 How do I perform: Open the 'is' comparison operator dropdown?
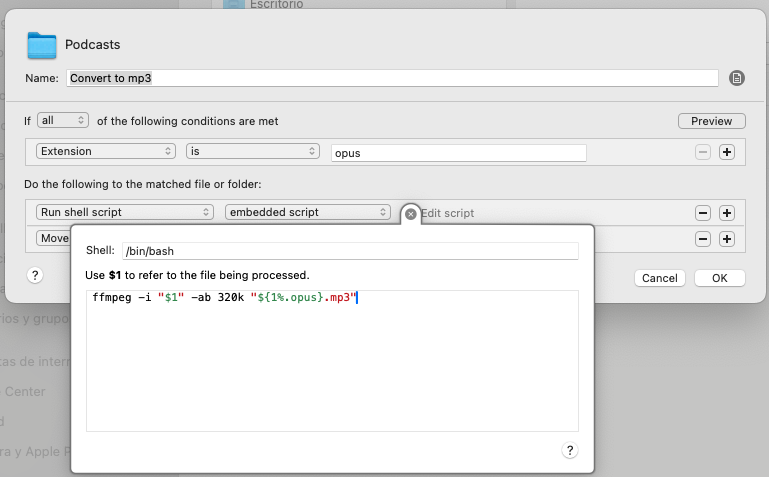pyautogui.click(x=252, y=152)
